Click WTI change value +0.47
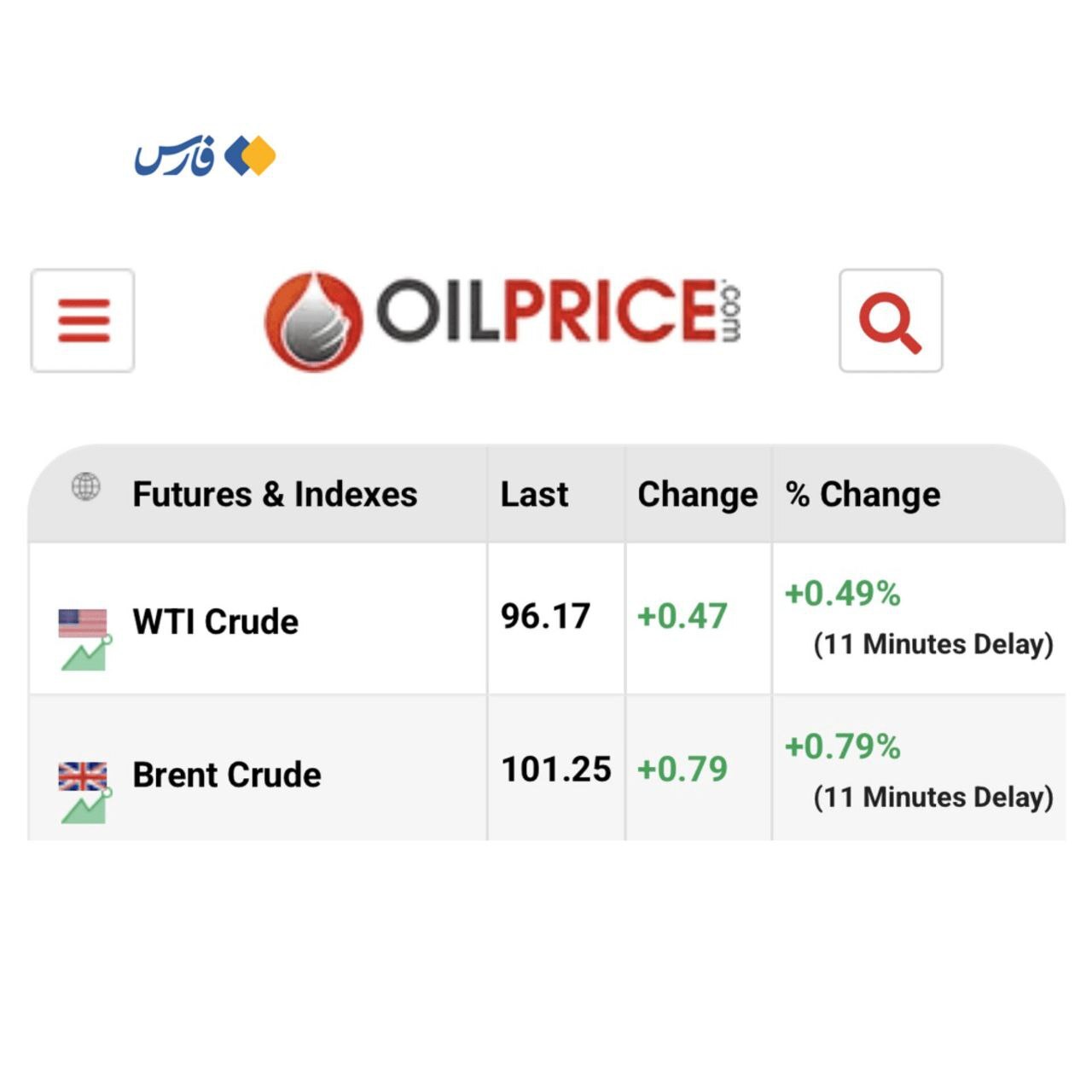Screen dimensions: 1092x1092 click(682, 617)
